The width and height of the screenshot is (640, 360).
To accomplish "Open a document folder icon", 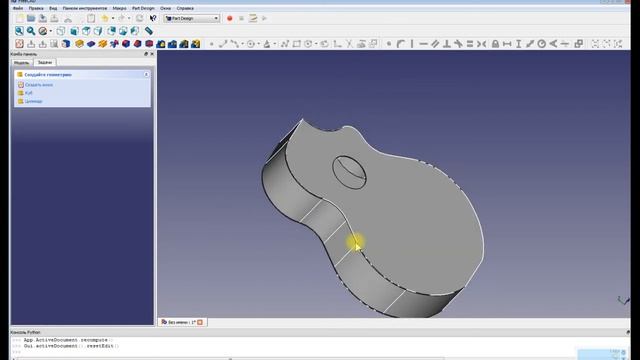I will click(31, 18).
